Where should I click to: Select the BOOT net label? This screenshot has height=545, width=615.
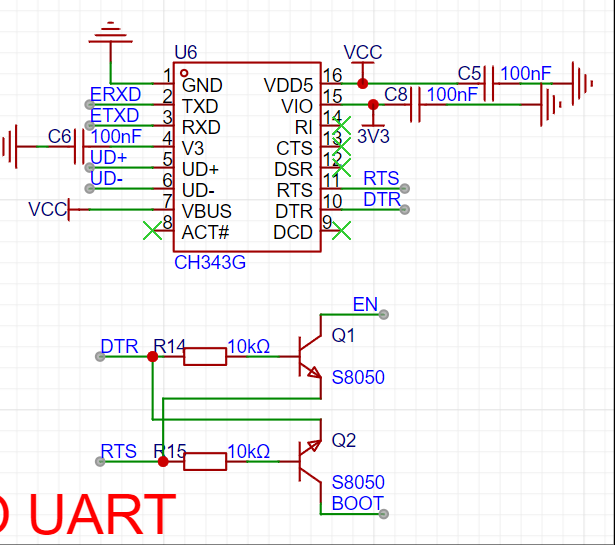[x=358, y=504]
